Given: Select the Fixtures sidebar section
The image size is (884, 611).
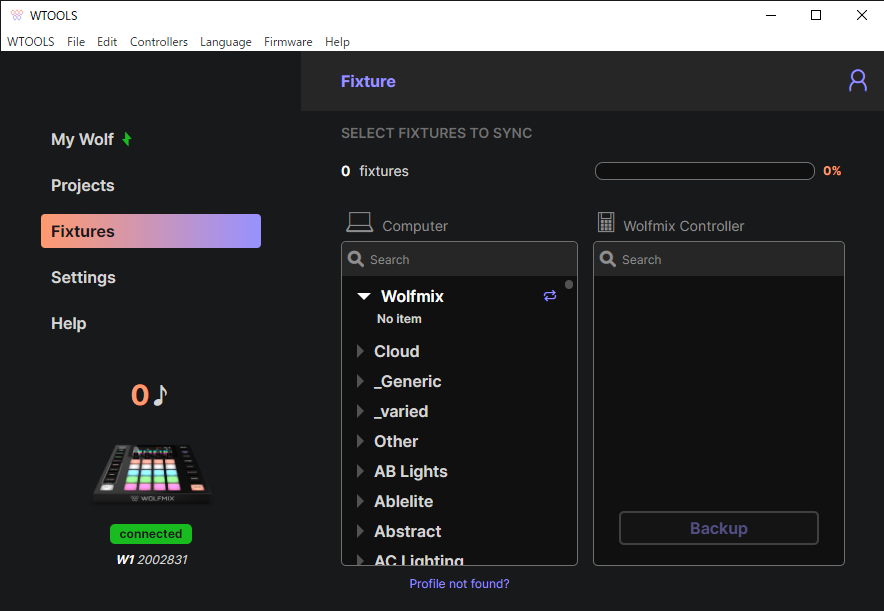Looking at the screenshot, I should (x=151, y=231).
